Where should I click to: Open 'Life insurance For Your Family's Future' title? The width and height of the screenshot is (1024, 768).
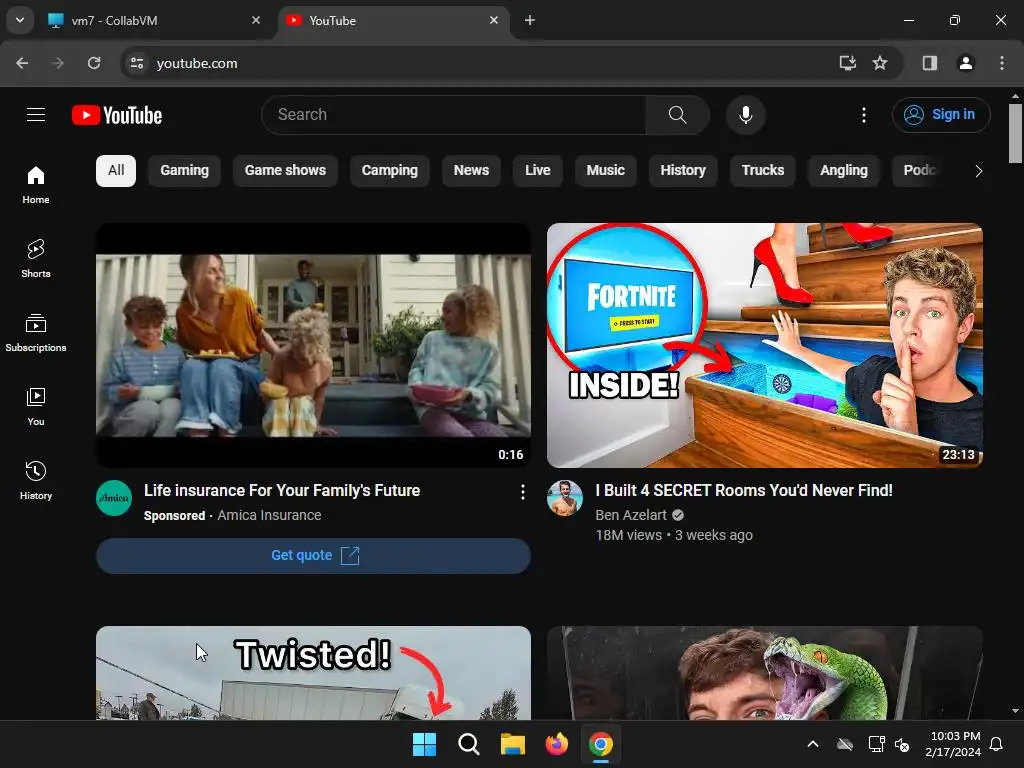pos(282,490)
